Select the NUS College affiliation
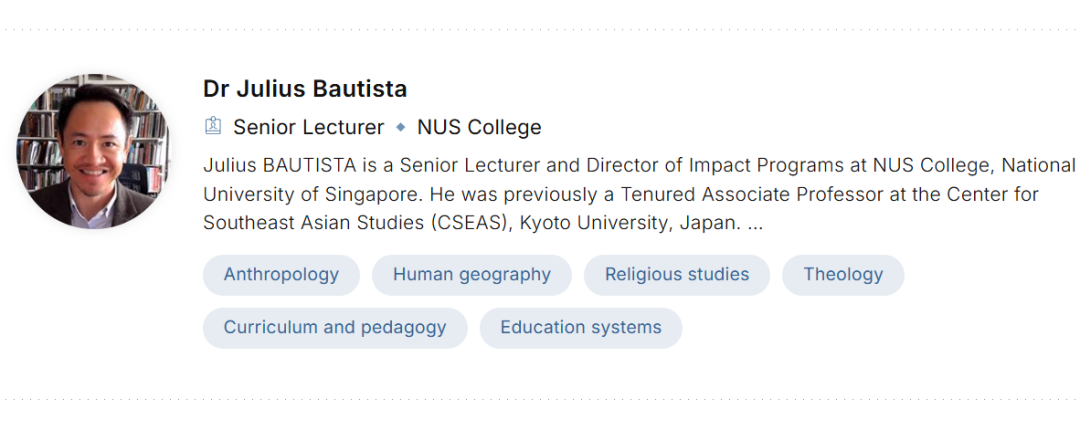The height and width of the screenshot is (430, 1080). [479, 127]
